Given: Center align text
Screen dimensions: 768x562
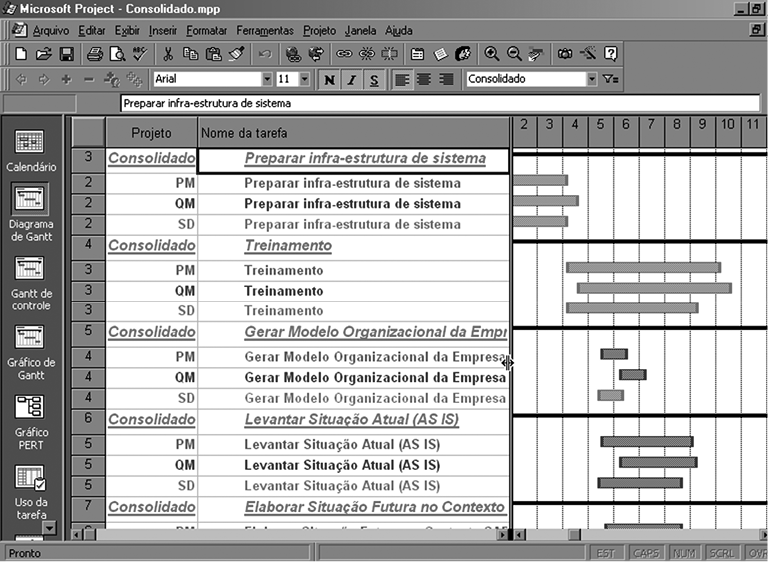Looking at the screenshot, I should tap(424, 79).
